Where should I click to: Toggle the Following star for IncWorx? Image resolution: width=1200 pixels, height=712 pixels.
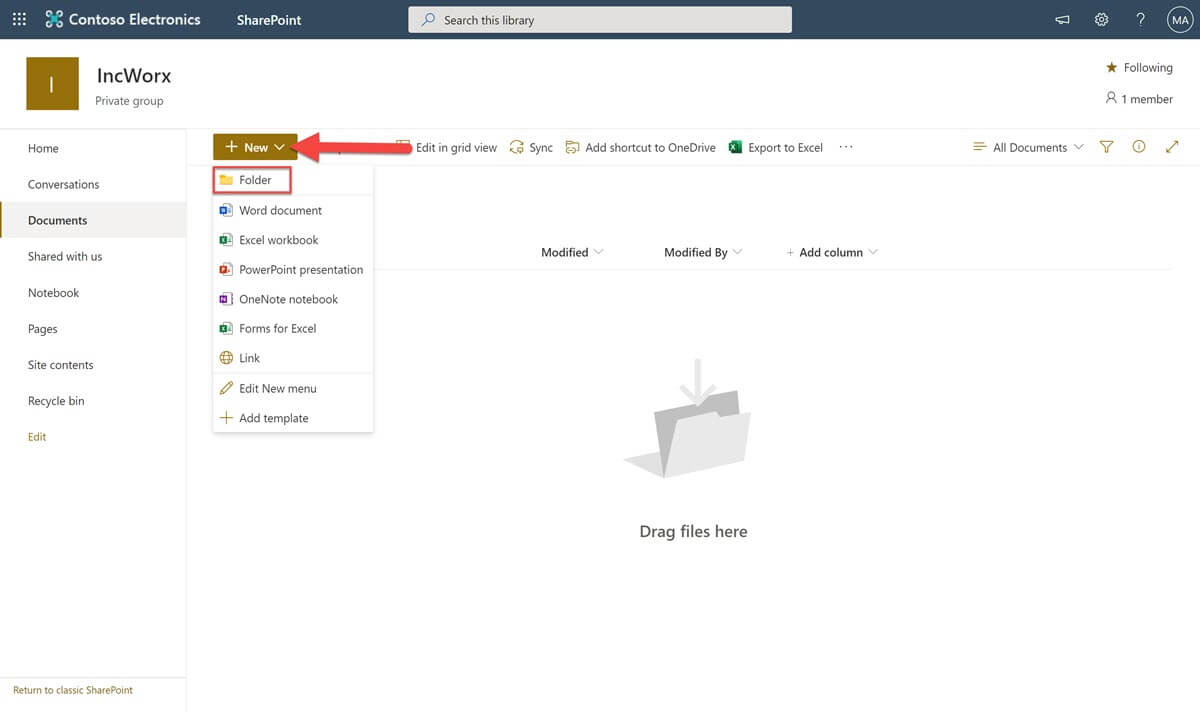point(1112,67)
